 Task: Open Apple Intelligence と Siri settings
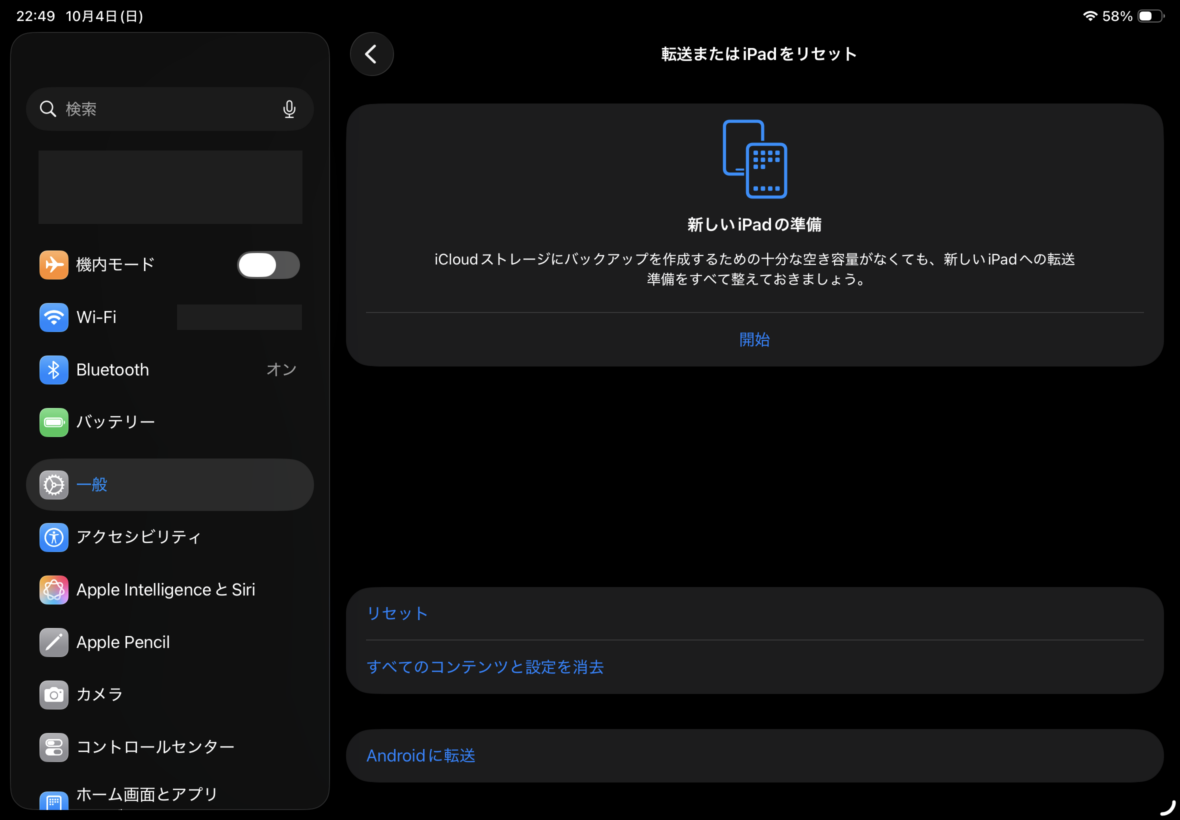pos(170,590)
